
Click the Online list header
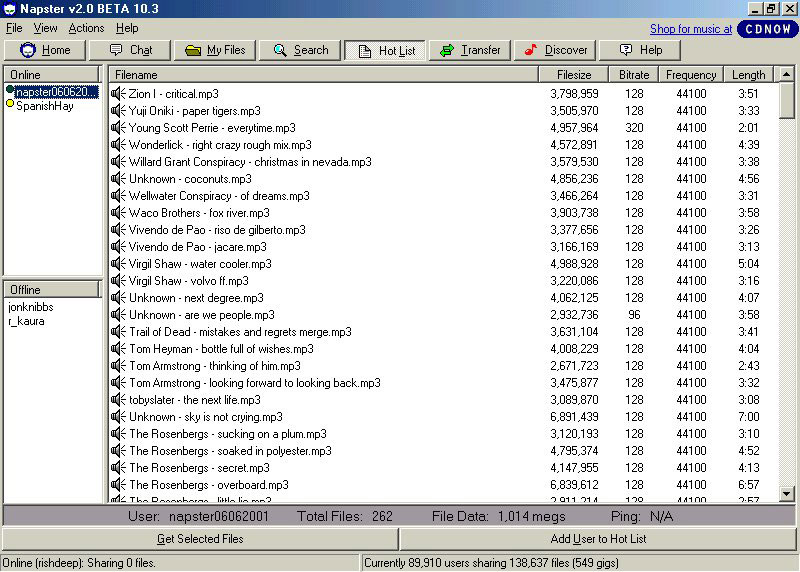click(x=51, y=74)
